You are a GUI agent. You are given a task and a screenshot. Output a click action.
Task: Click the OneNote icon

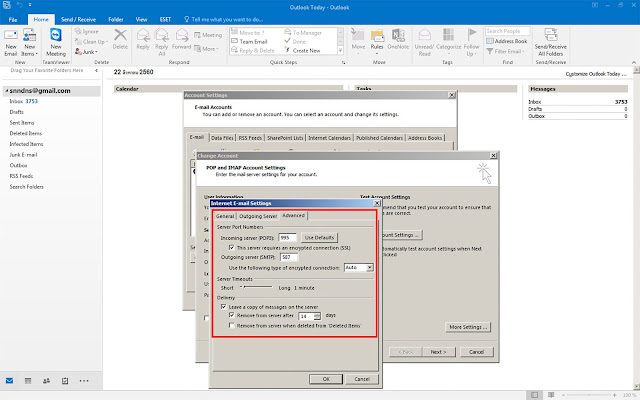[x=398, y=35]
